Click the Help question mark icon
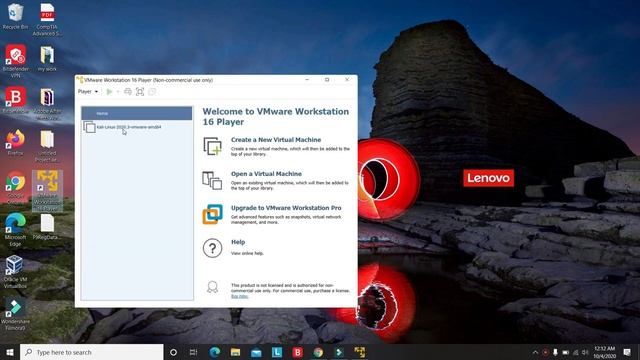 [x=212, y=248]
